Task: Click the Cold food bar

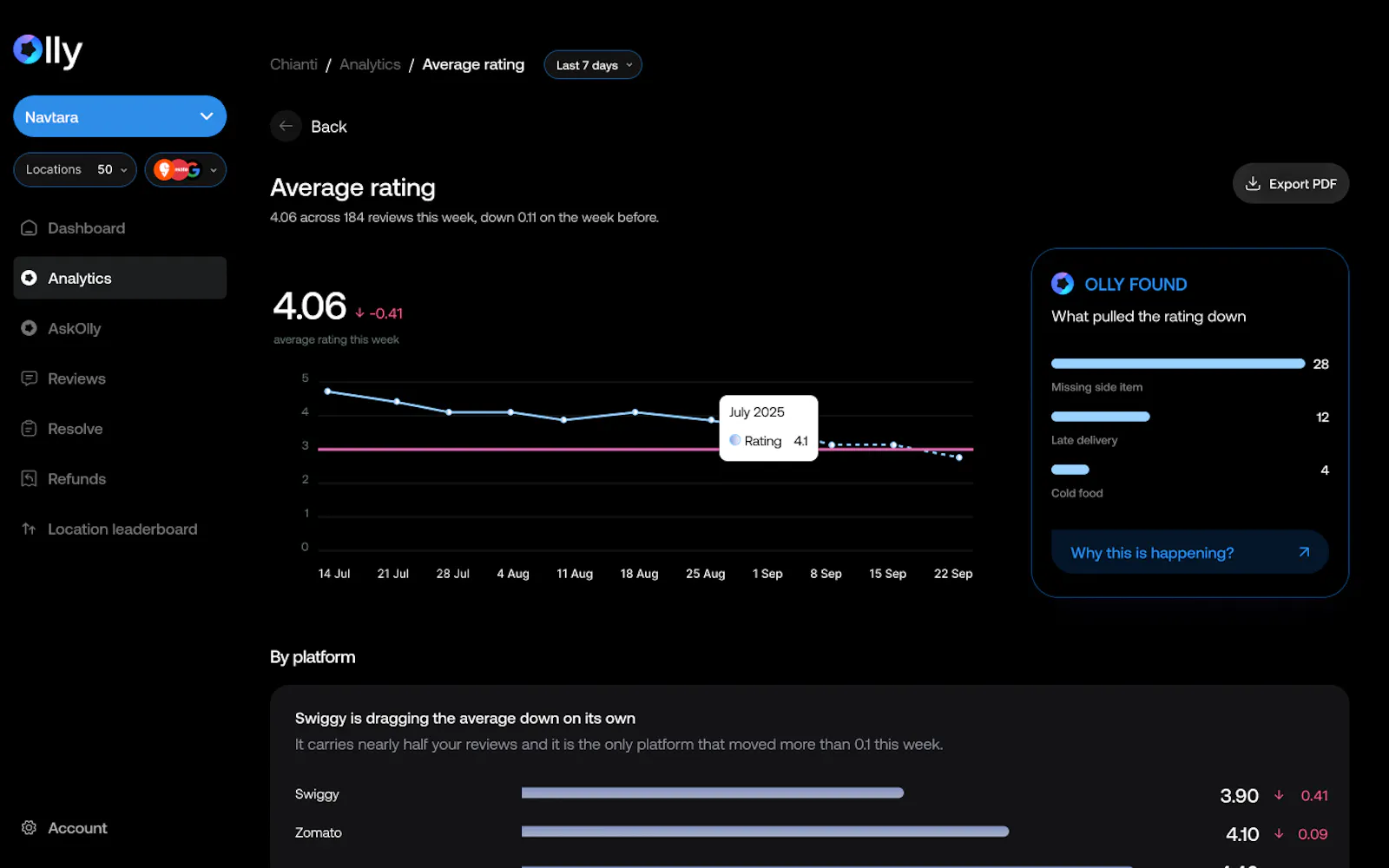Action: pyautogui.click(x=1070, y=470)
